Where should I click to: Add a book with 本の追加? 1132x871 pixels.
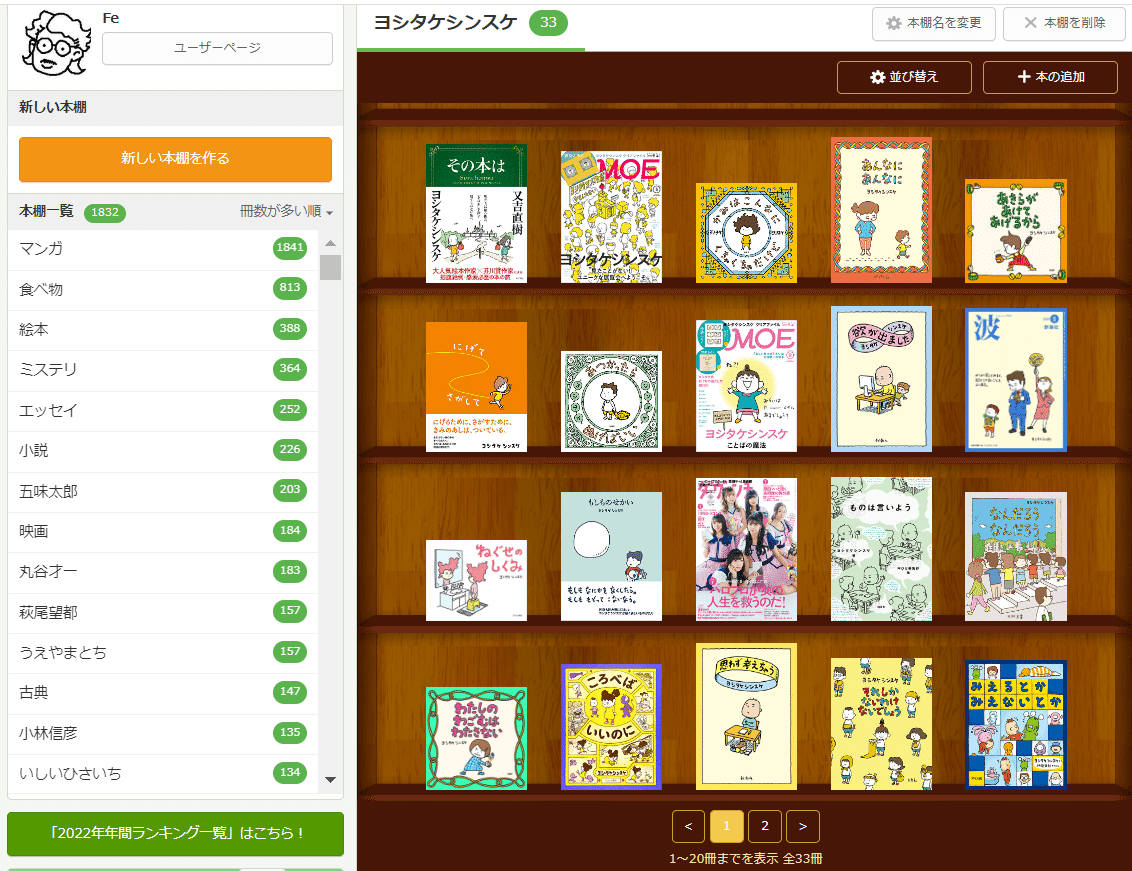(x=1050, y=77)
